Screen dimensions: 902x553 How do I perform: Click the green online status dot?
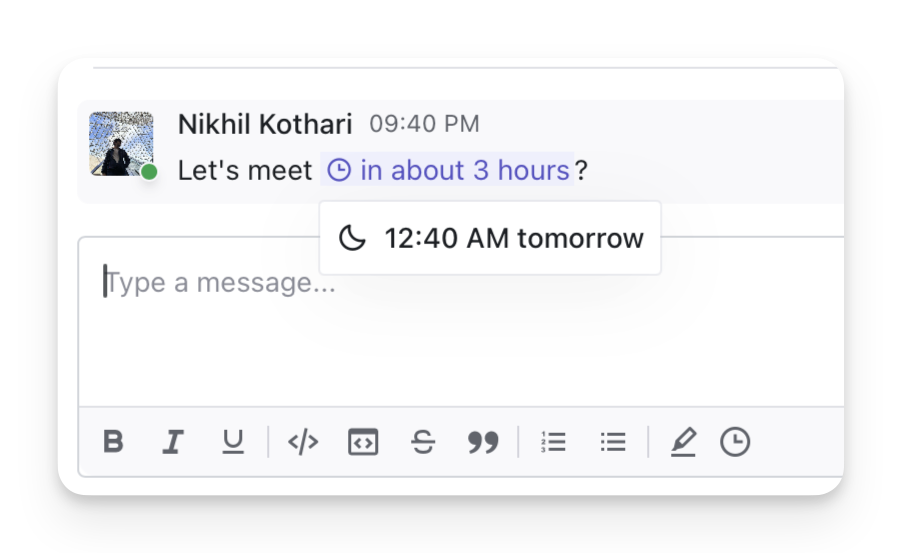(x=149, y=172)
